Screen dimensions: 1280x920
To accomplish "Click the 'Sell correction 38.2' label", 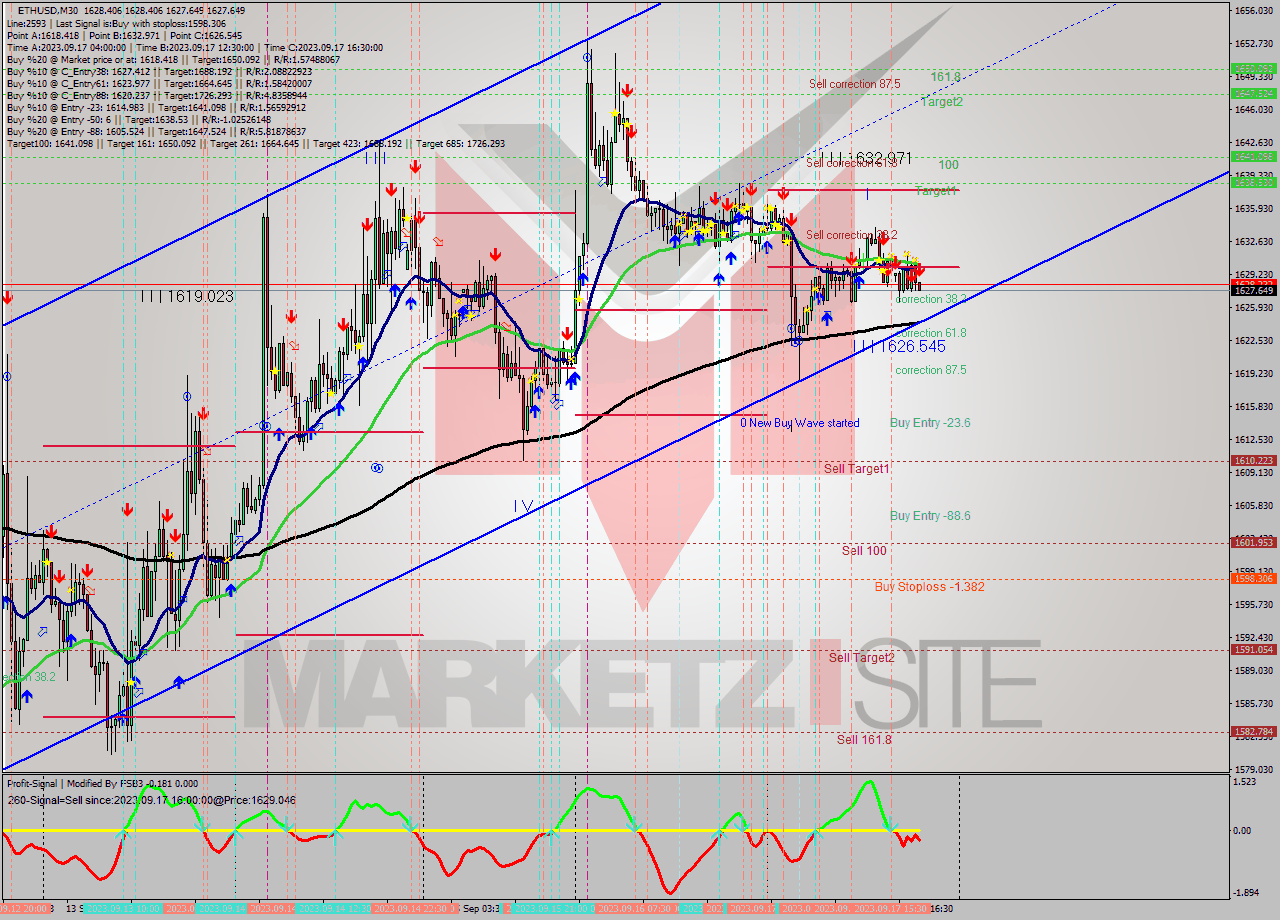I will (x=851, y=235).
